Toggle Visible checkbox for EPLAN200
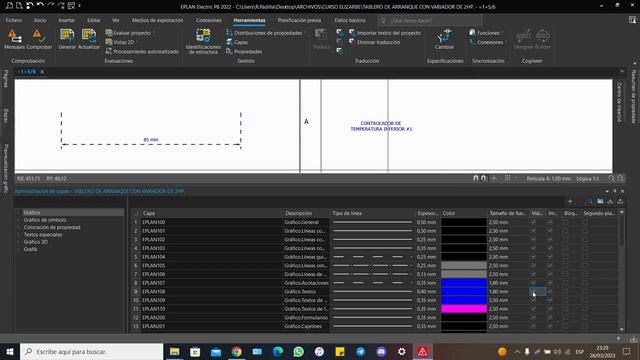Image resolution: width=640 pixels, height=360 pixels. click(533, 318)
